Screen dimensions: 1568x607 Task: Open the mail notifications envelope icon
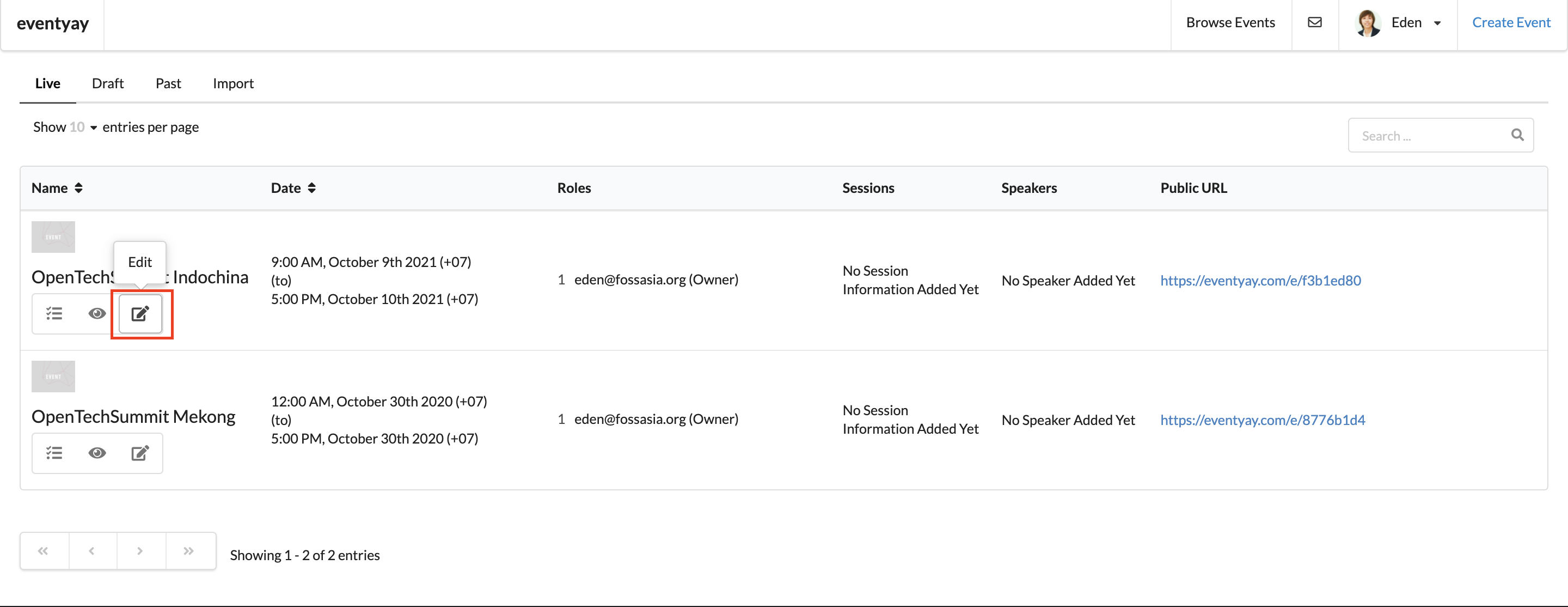click(x=1314, y=22)
